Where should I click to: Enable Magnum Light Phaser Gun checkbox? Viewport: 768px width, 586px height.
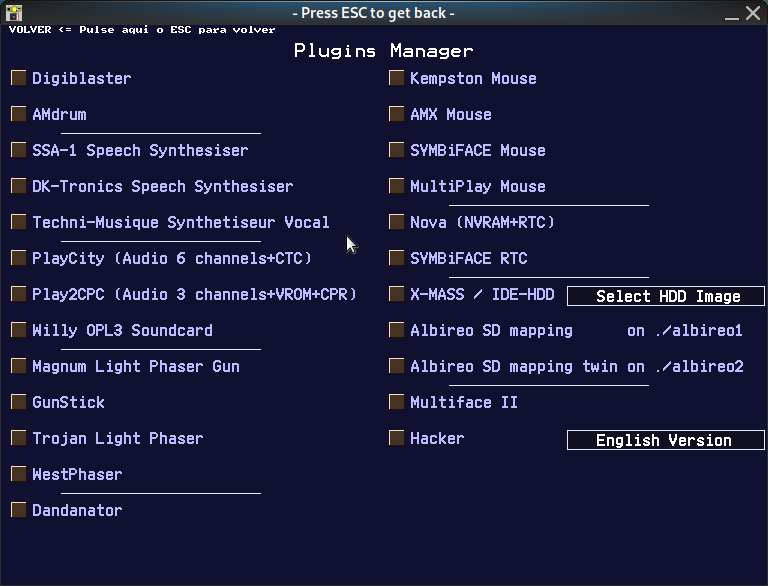pos(19,366)
